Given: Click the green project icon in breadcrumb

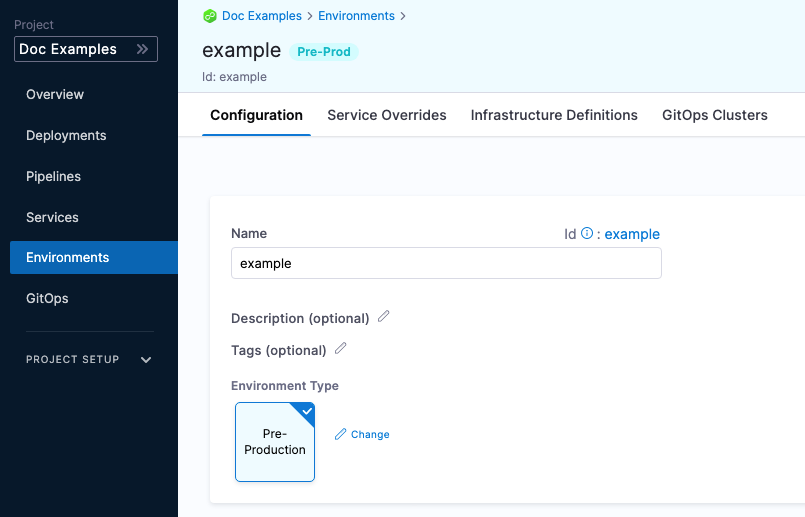Looking at the screenshot, I should tap(210, 16).
